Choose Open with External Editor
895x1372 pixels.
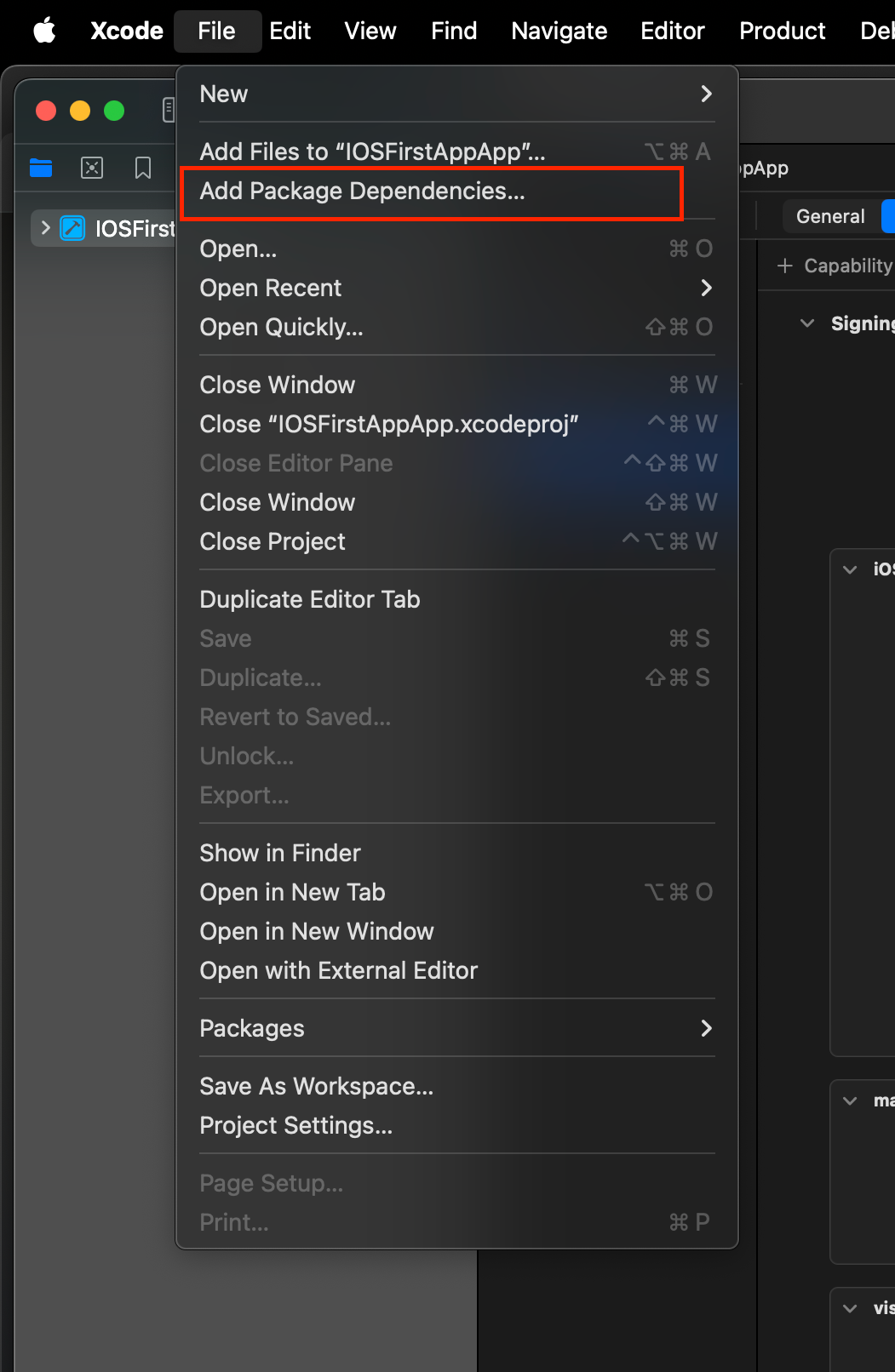(456, 970)
